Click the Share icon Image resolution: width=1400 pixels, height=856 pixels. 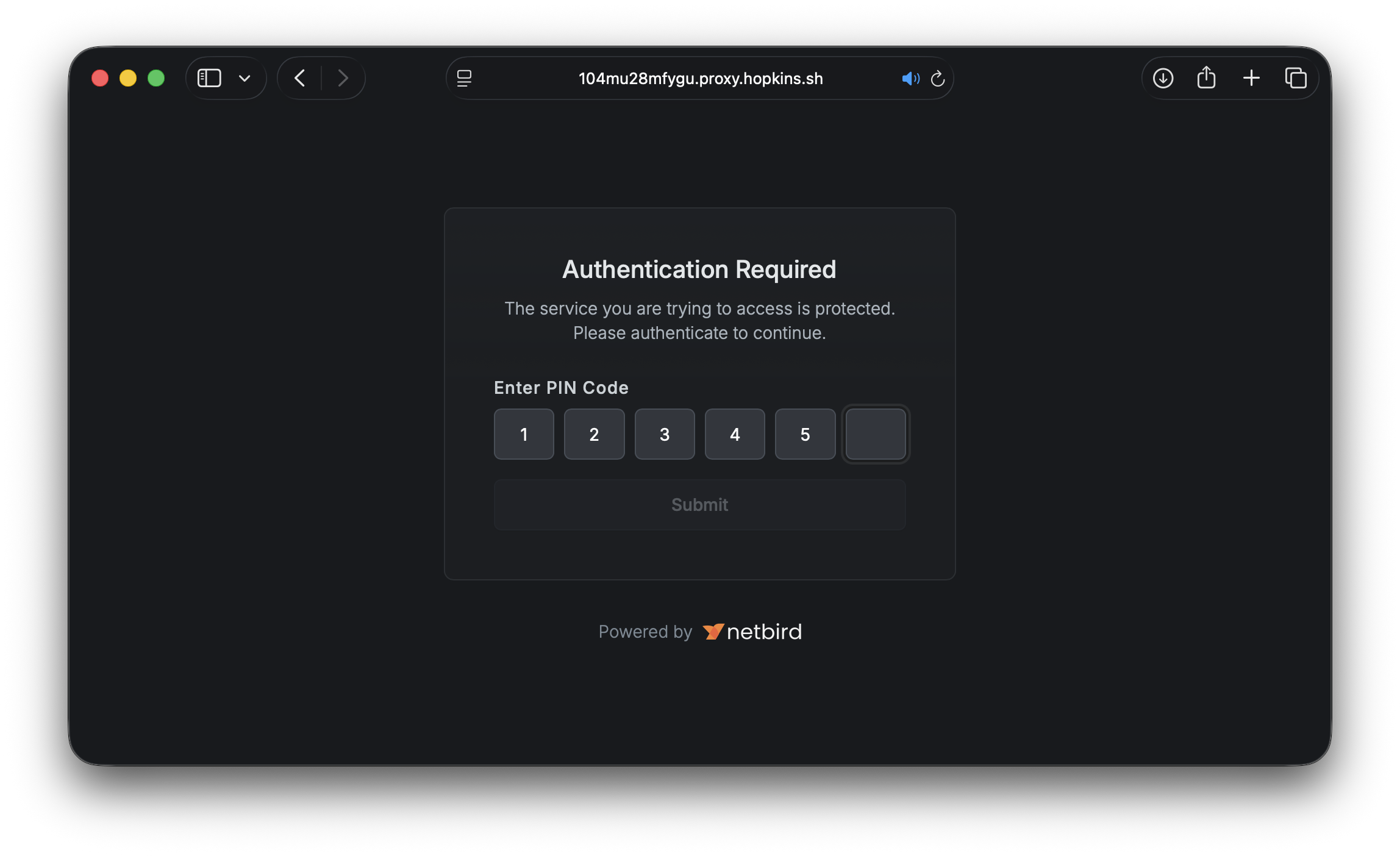(1207, 78)
